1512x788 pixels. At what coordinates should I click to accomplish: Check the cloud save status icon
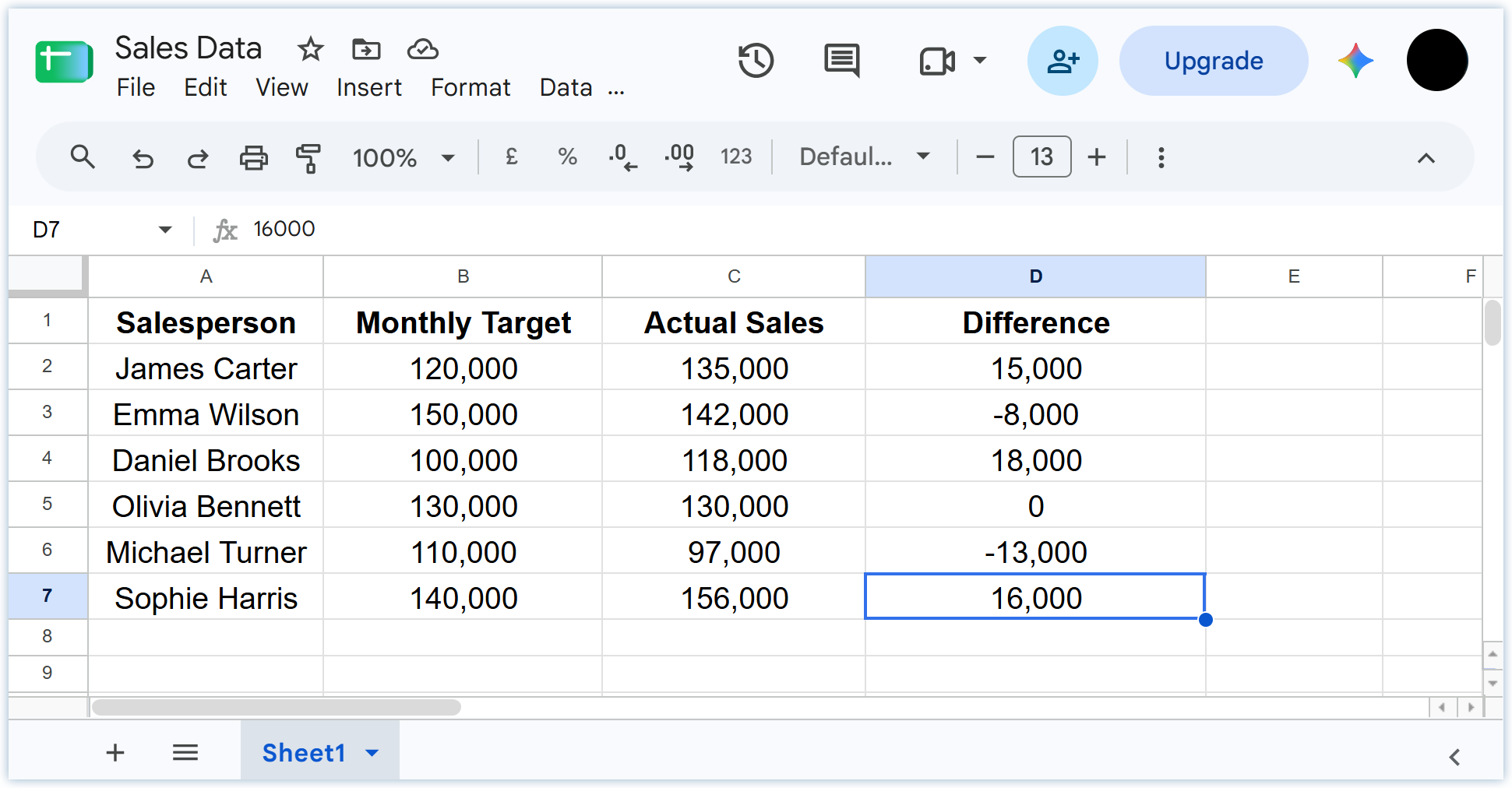pos(422,49)
